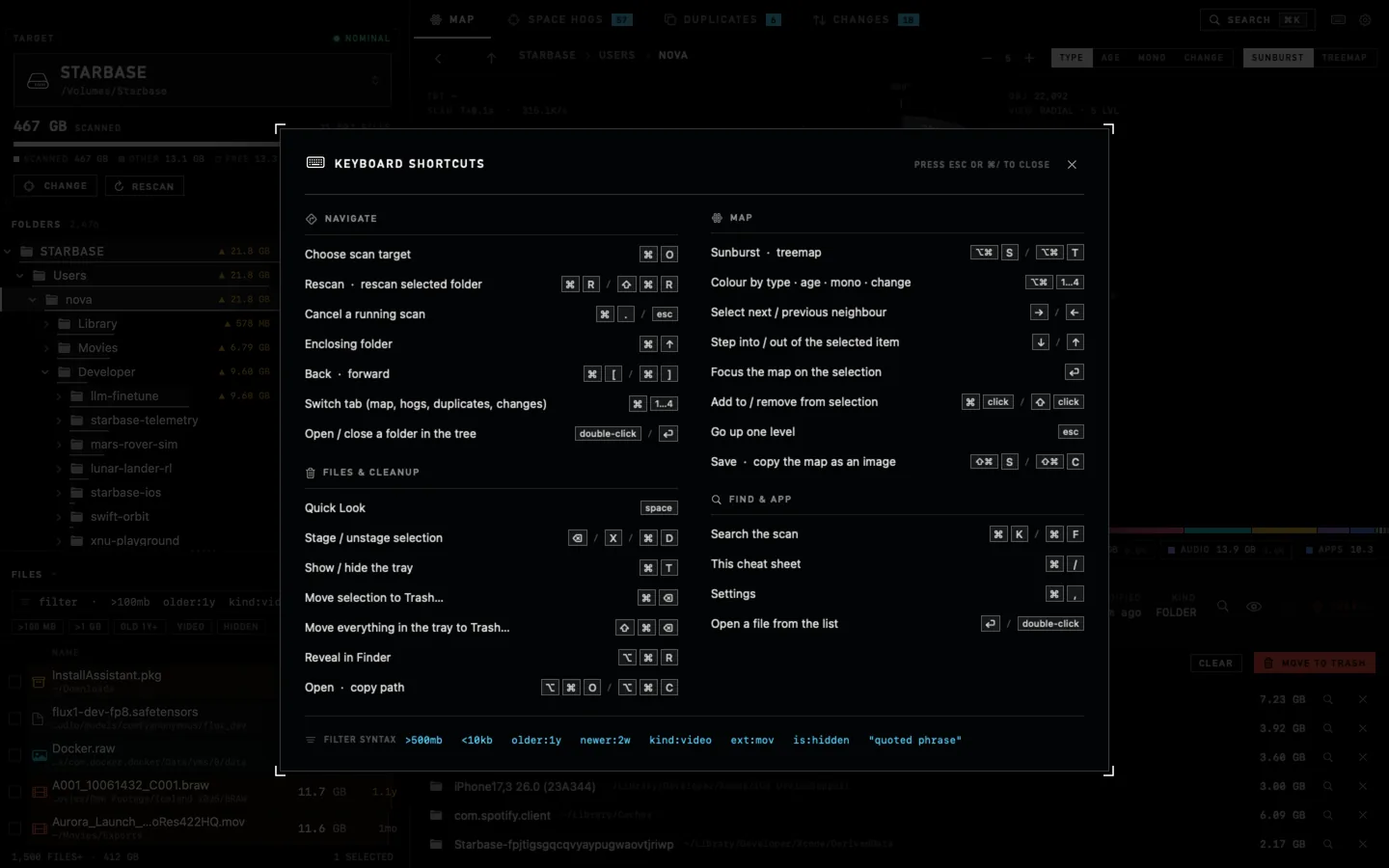Click the up arrow for enclosing folder
Viewport: 1389px width, 868px height.
(x=491, y=59)
